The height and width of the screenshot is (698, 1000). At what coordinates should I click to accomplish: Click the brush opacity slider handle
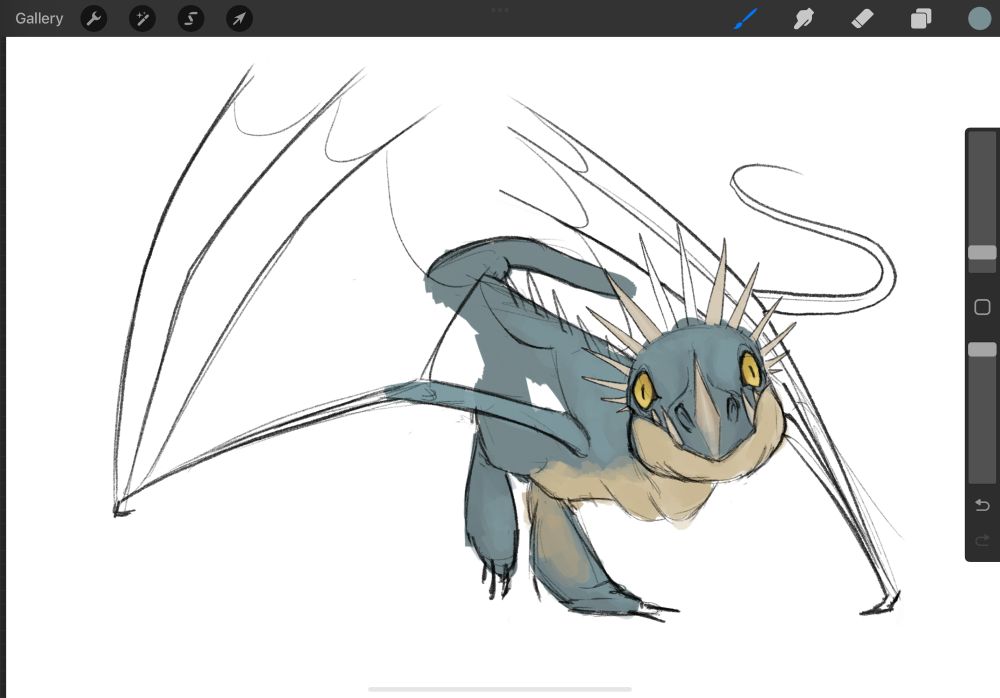click(982, 349)
